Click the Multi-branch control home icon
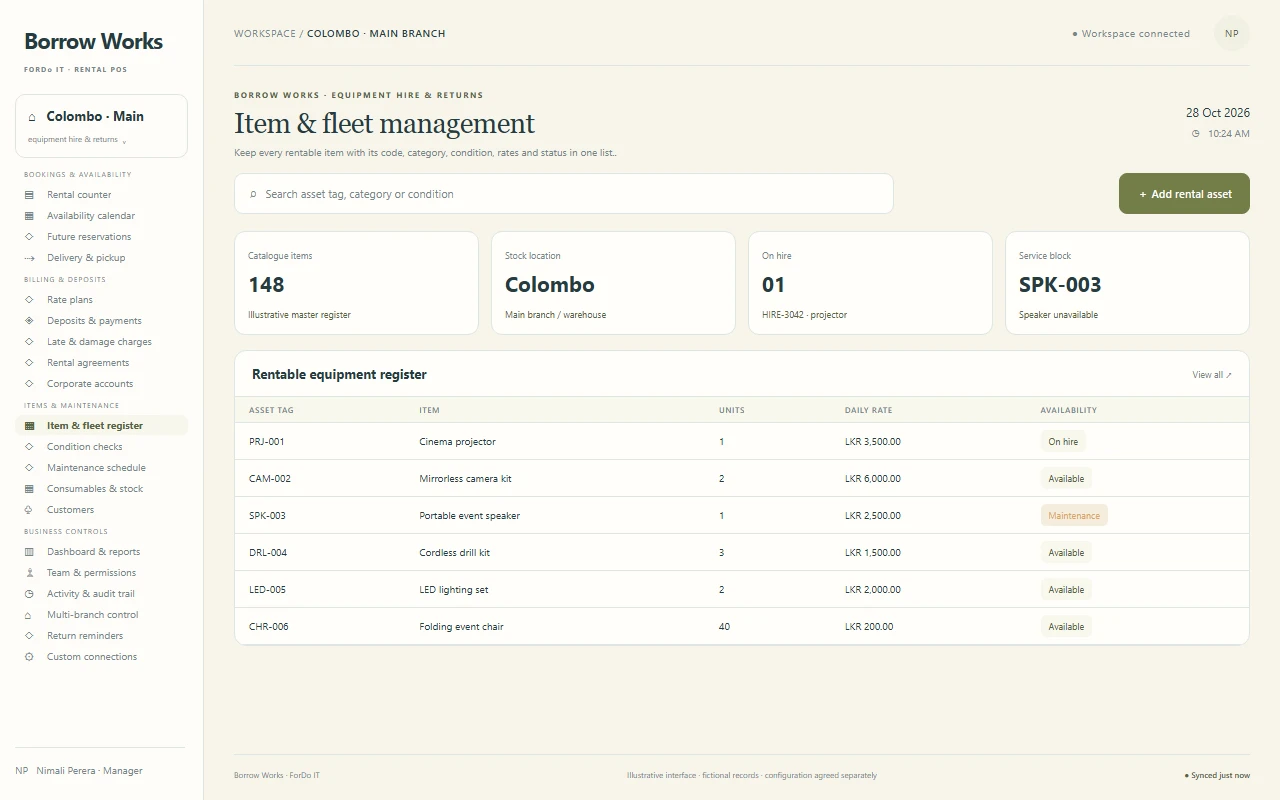1280x800 pixels. point(29,615)
